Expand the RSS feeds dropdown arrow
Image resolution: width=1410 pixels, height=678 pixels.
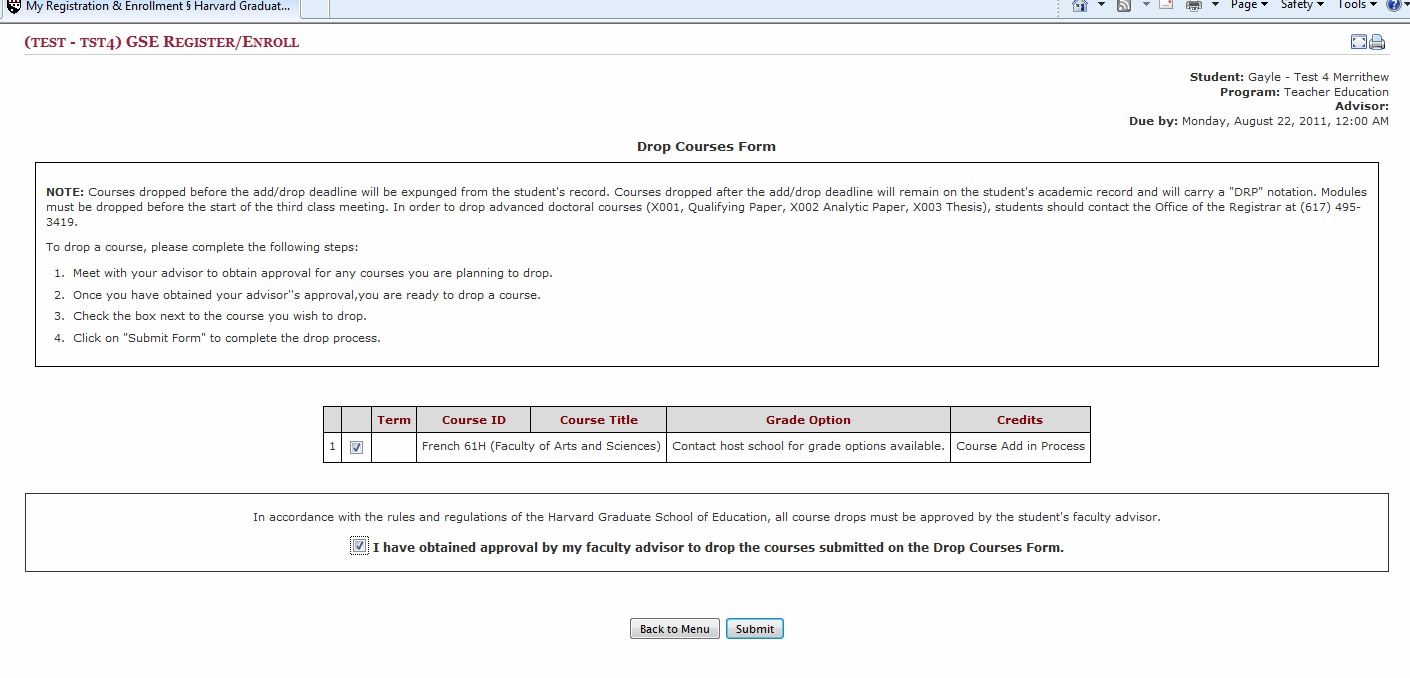click(1146, 5)
